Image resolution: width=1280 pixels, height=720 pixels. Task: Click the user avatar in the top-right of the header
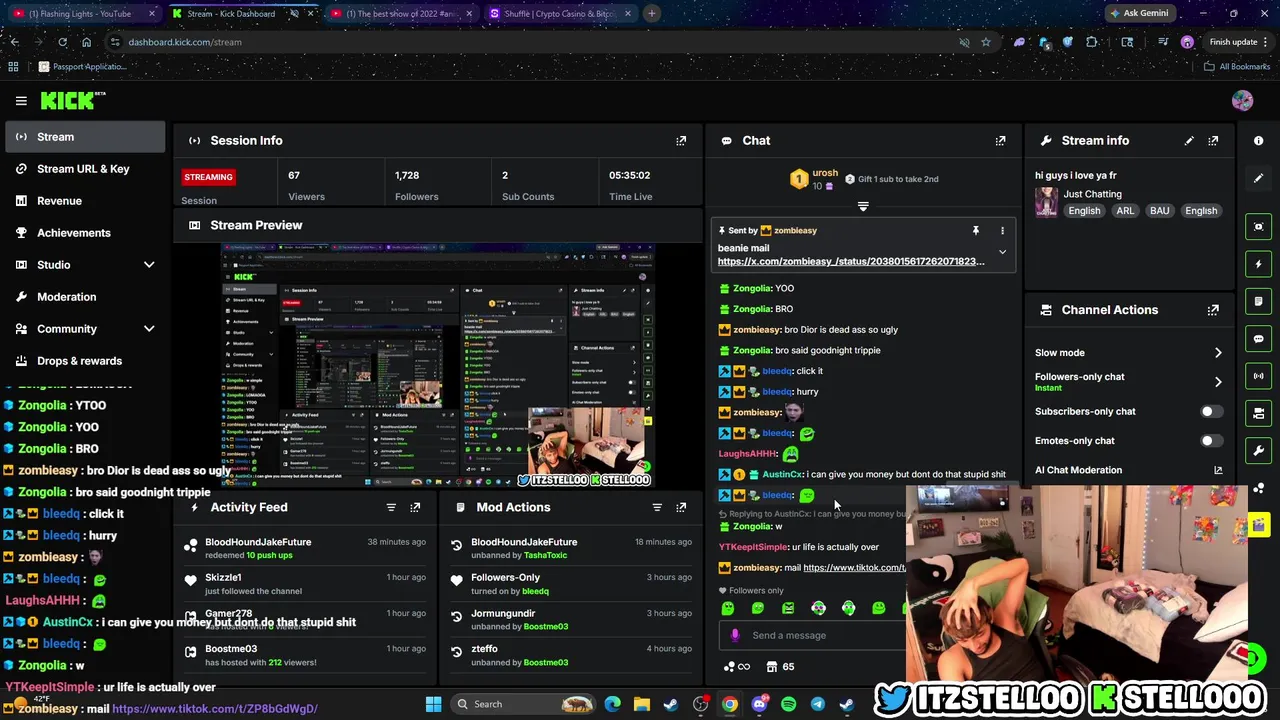pos(1242,100)
